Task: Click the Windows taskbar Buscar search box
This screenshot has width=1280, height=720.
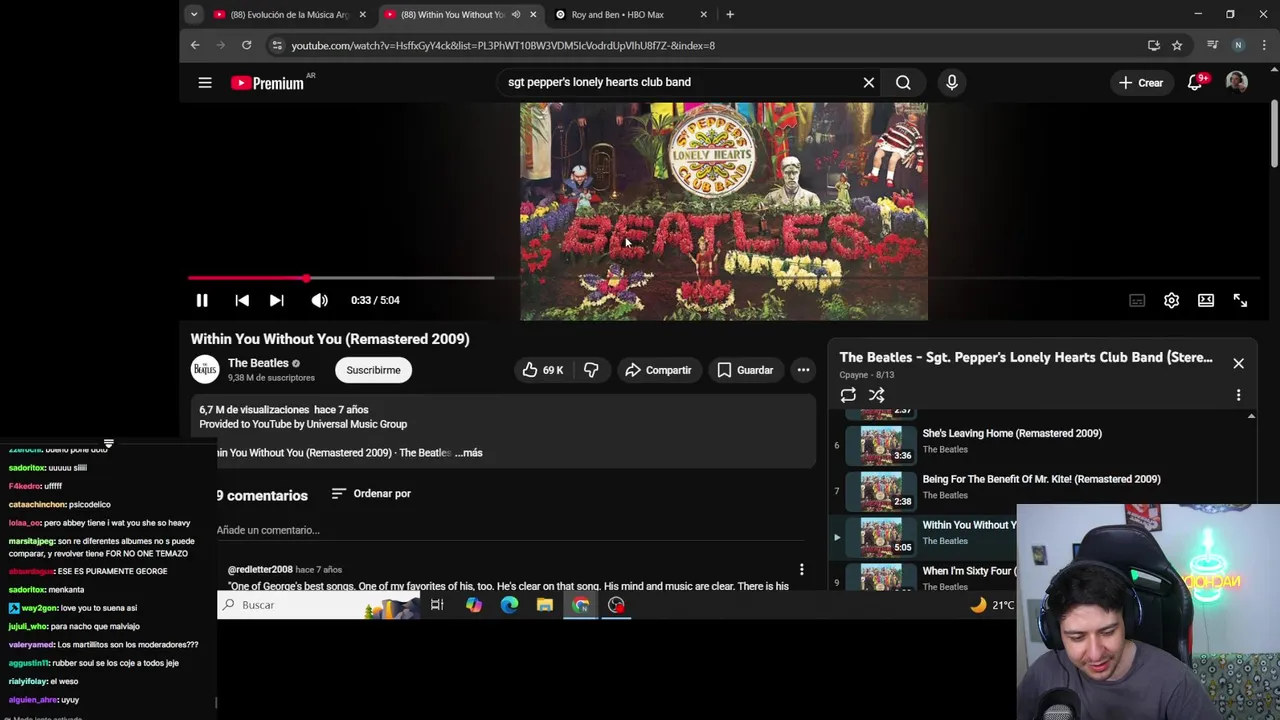Action: tap(318, 605)
